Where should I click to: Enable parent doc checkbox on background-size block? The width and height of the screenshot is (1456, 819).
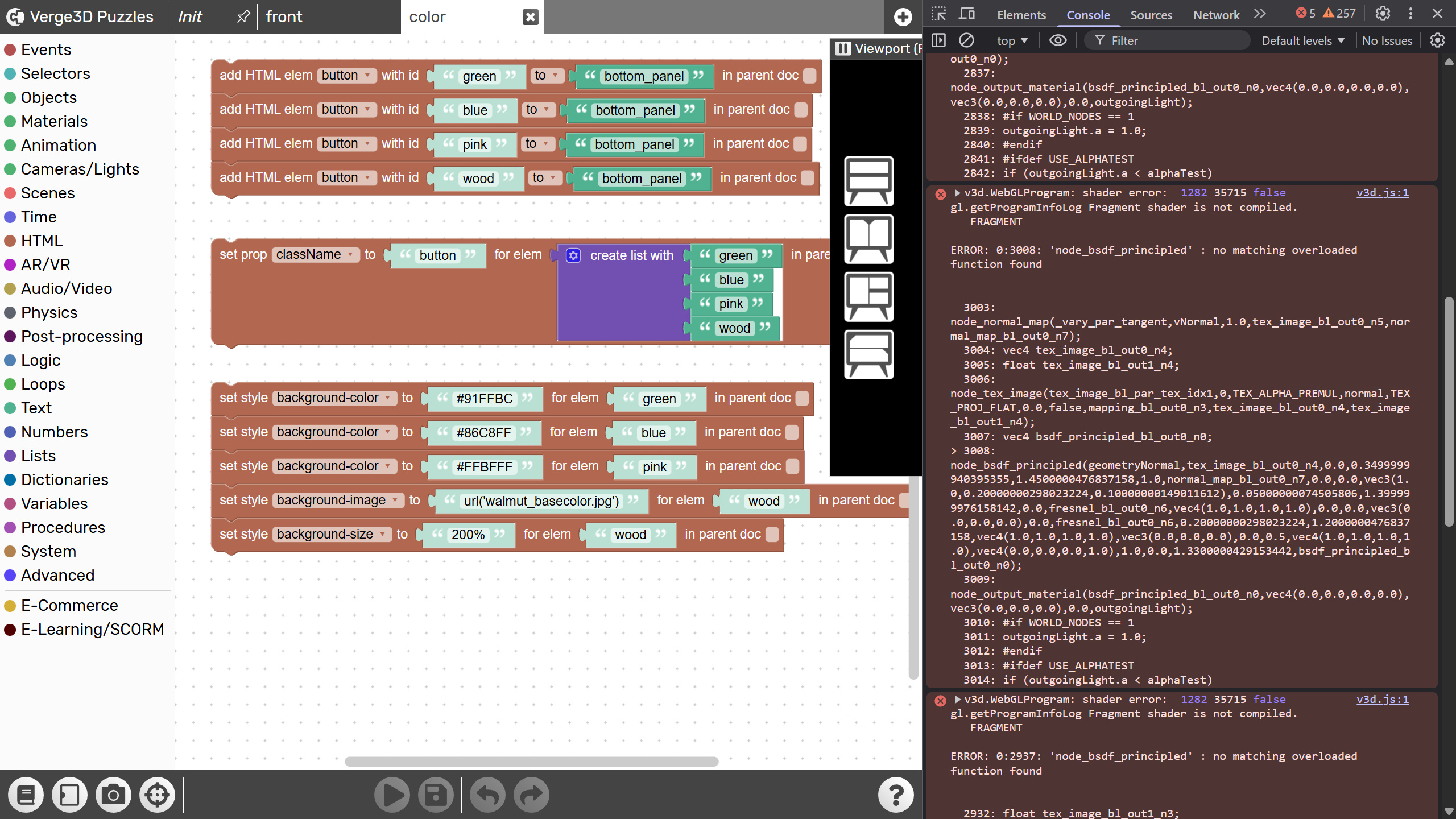[x=772, y=535]
